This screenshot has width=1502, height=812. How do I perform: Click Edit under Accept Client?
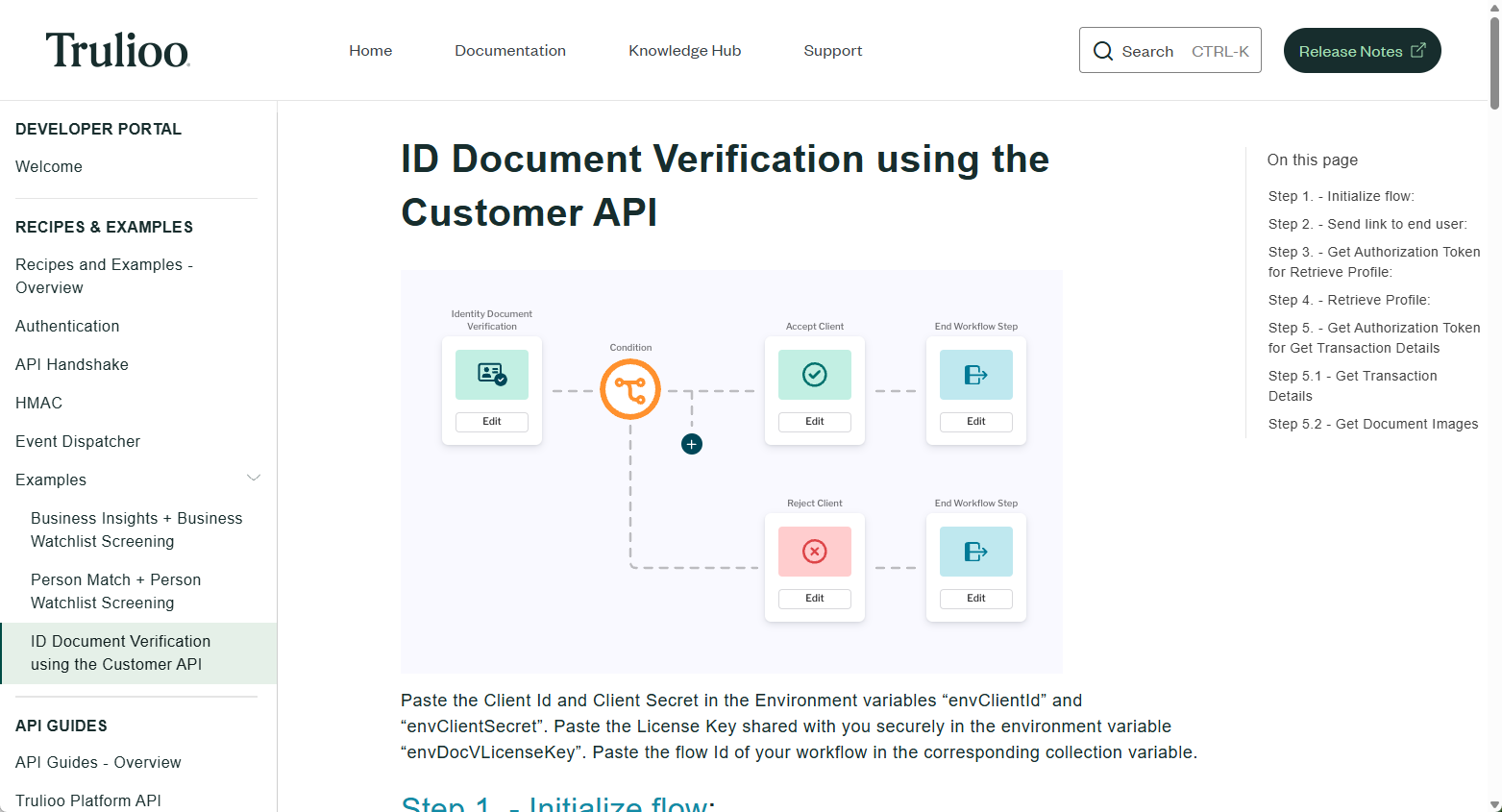(815, 422)
